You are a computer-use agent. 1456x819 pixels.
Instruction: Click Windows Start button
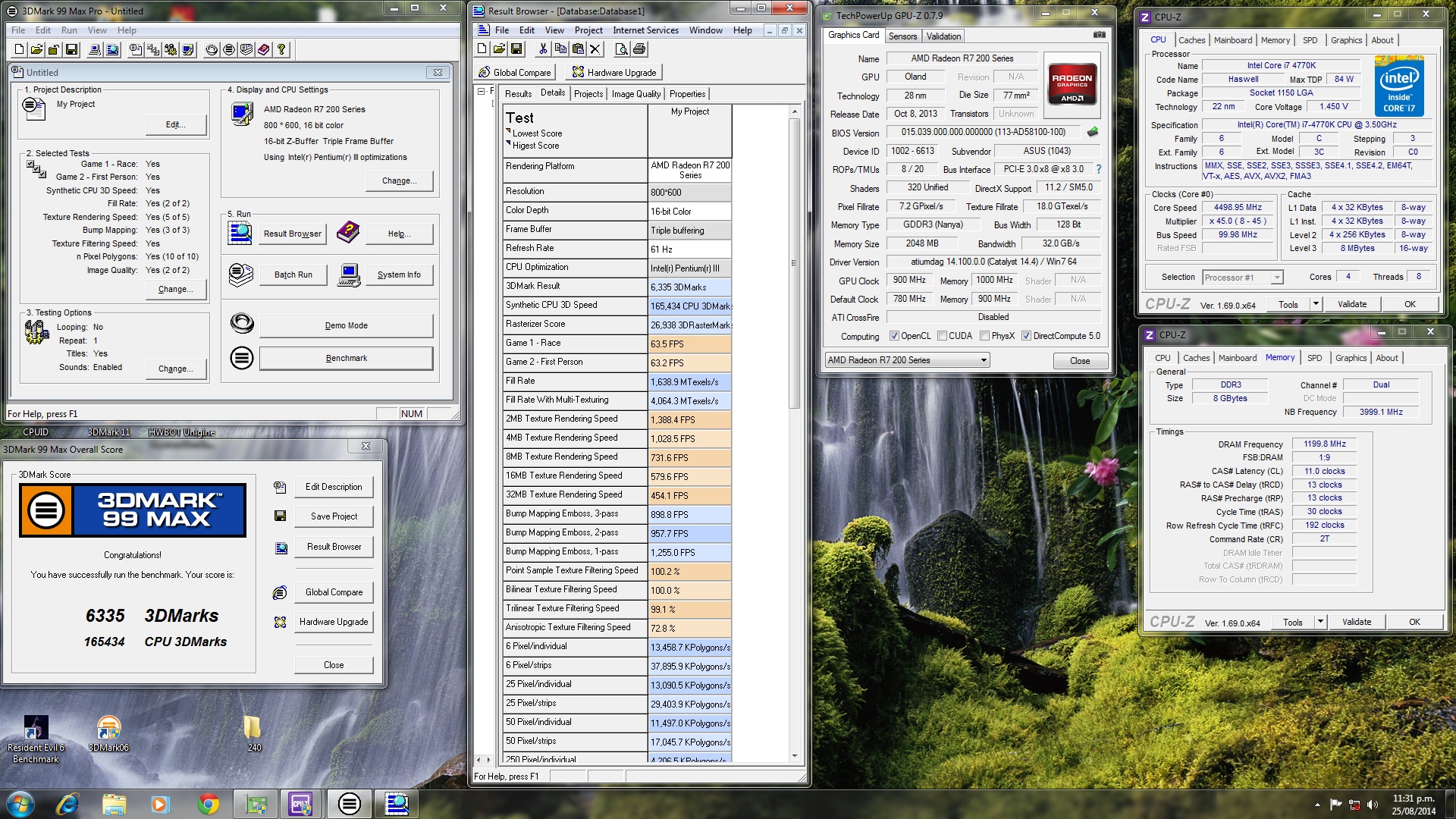(x=20, y=804)
